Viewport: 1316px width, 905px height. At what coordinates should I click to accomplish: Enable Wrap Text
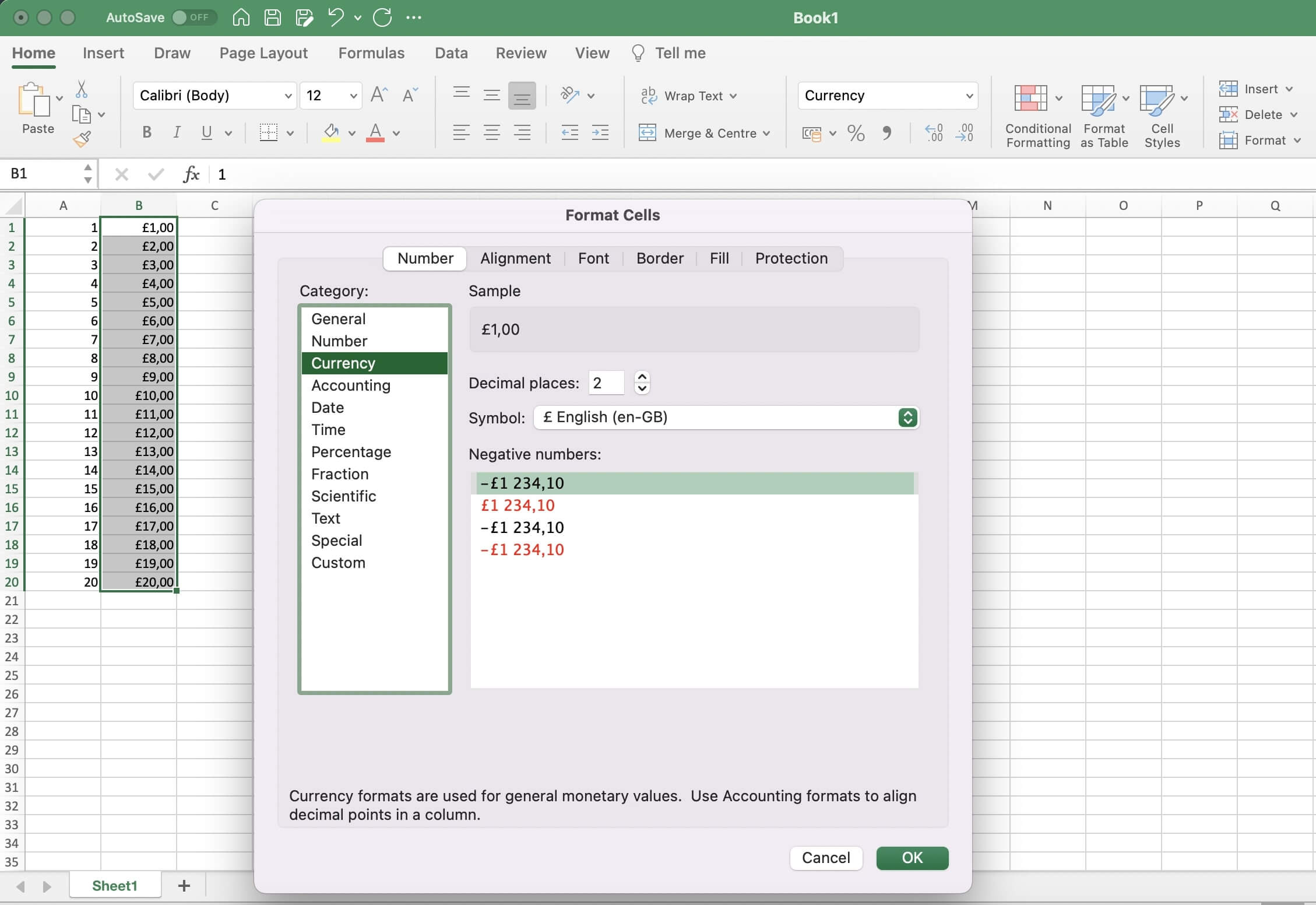point(689,96)
